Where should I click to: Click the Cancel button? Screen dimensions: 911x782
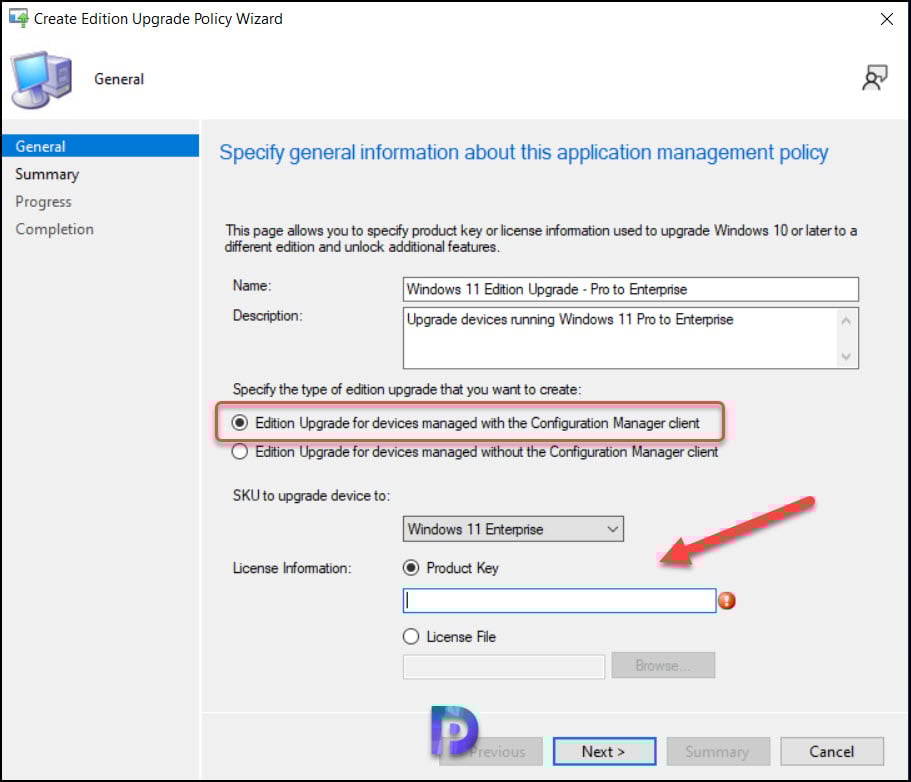click(831, 751)
